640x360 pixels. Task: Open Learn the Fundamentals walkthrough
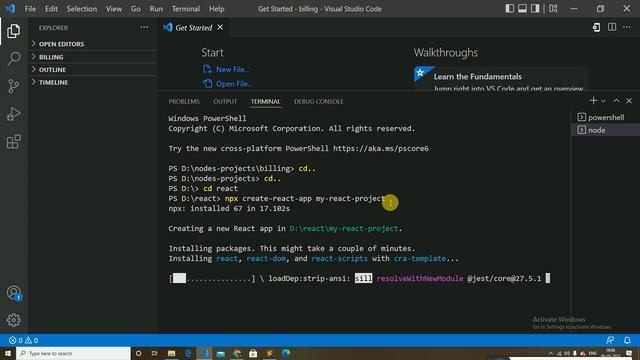(x=500, y=79)
